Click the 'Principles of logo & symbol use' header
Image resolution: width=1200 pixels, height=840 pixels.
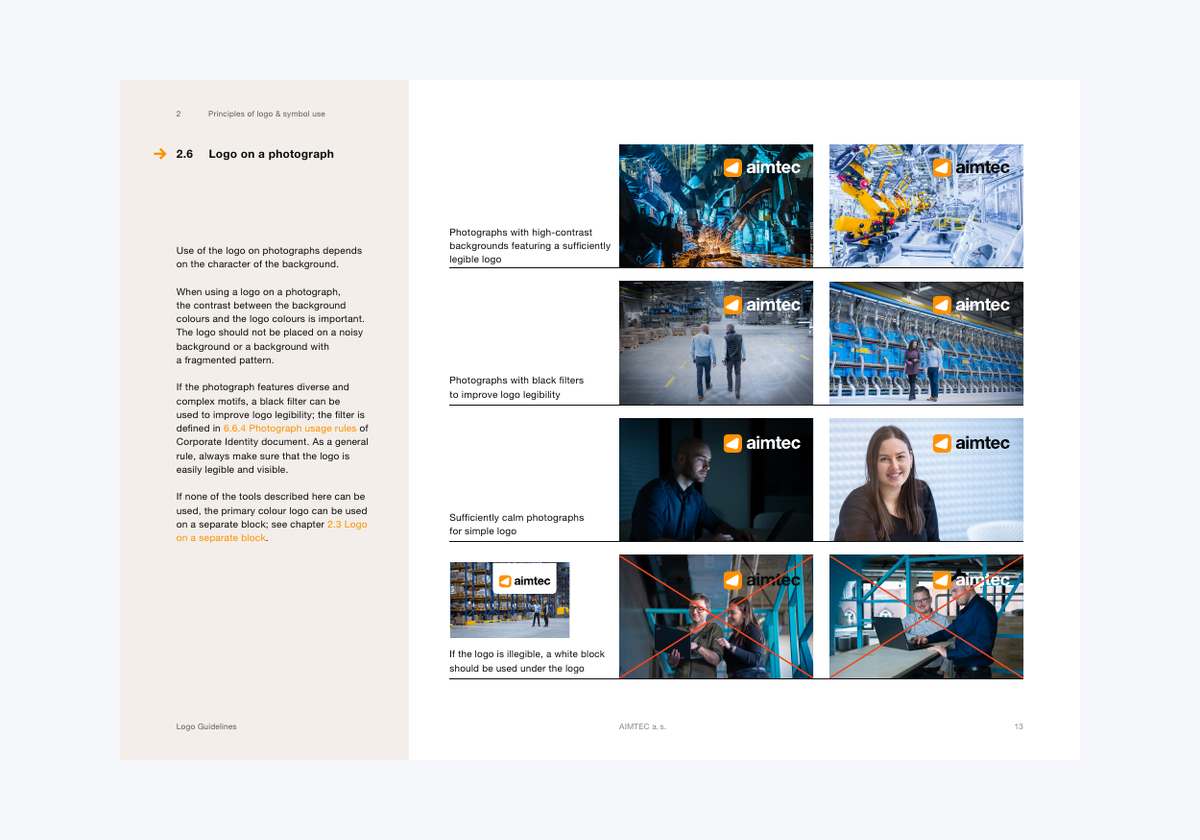point(266,114)
